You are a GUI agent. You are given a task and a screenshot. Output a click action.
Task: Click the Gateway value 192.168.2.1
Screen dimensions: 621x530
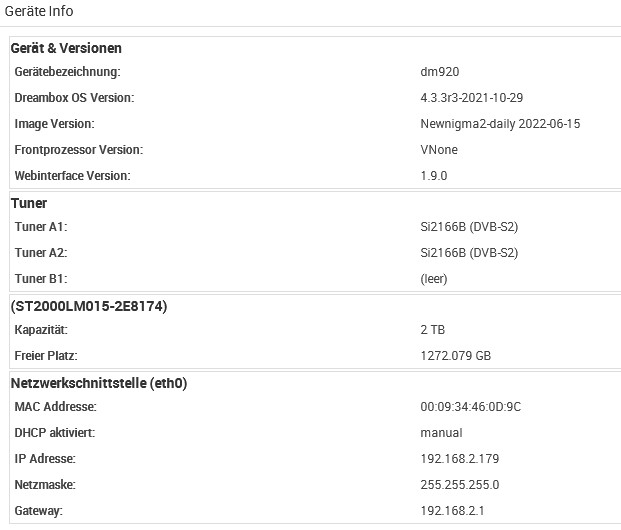[450, 511]
